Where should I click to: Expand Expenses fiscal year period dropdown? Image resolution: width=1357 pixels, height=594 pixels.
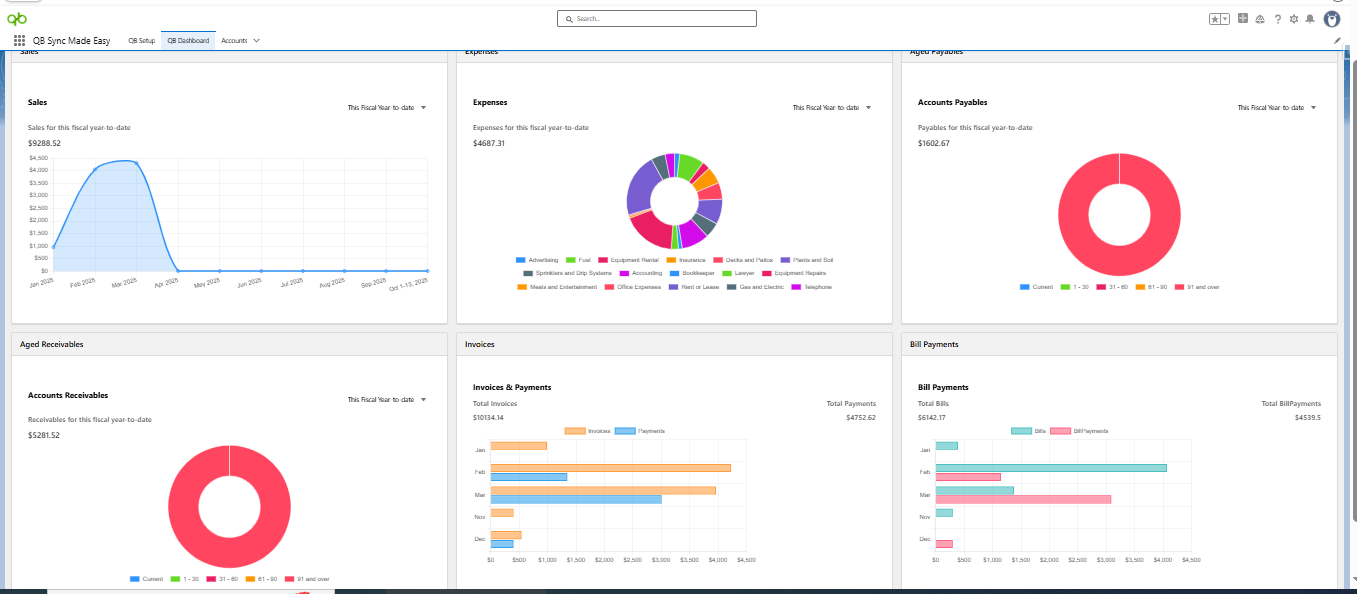pyautogui.click(x=832, y=107)
